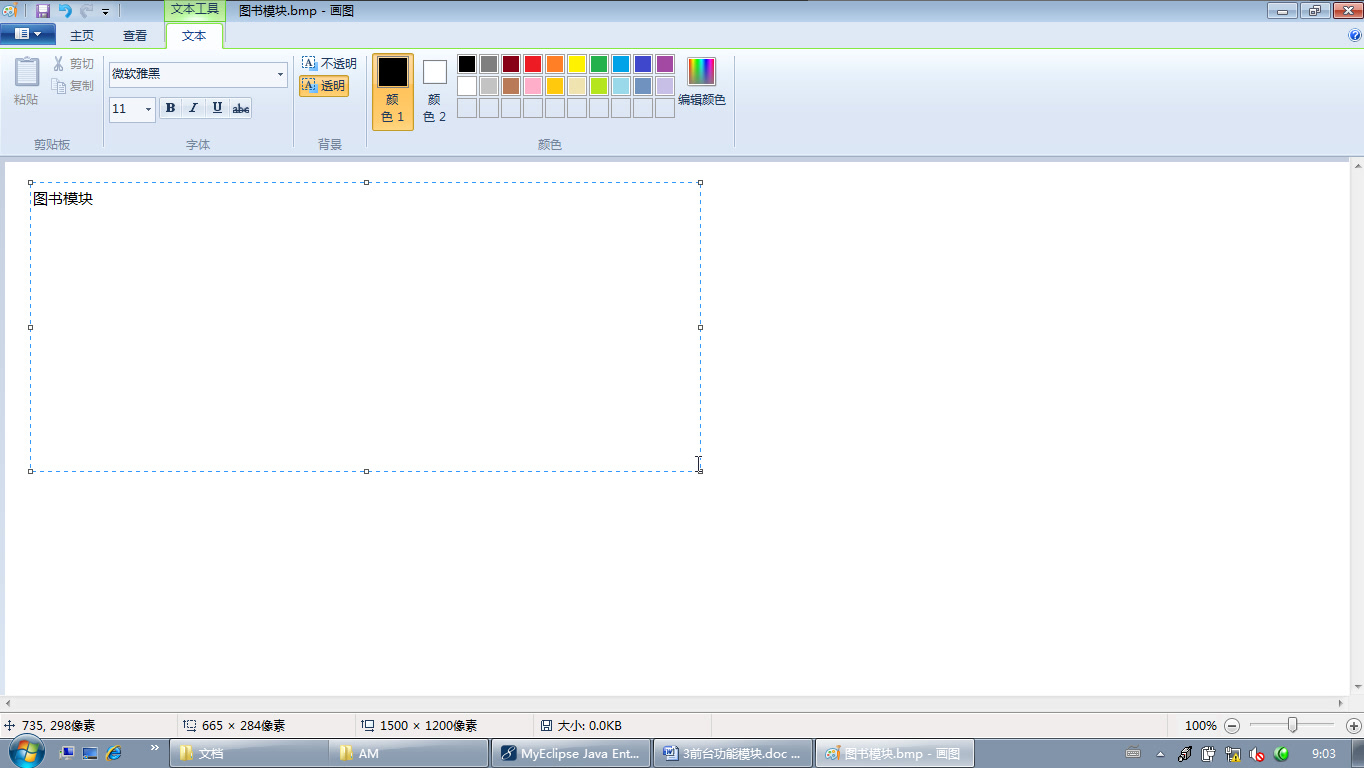Screen dimensions: 1364x768
Task: Pick the white palette swatch
Action: (467, 86)
